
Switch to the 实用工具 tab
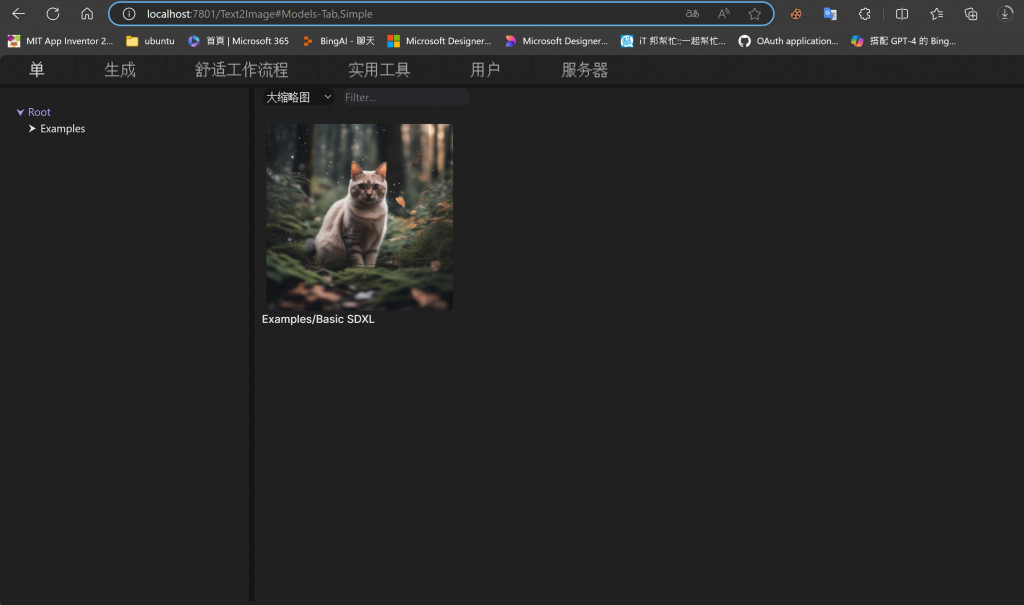pyautogui.click(x=379, y=70)
